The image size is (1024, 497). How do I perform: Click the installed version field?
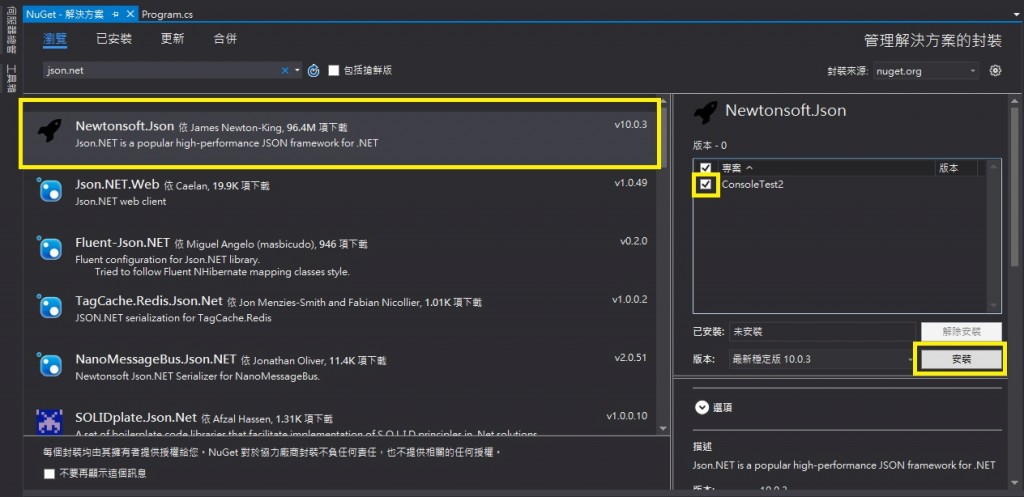coord(824,331)
